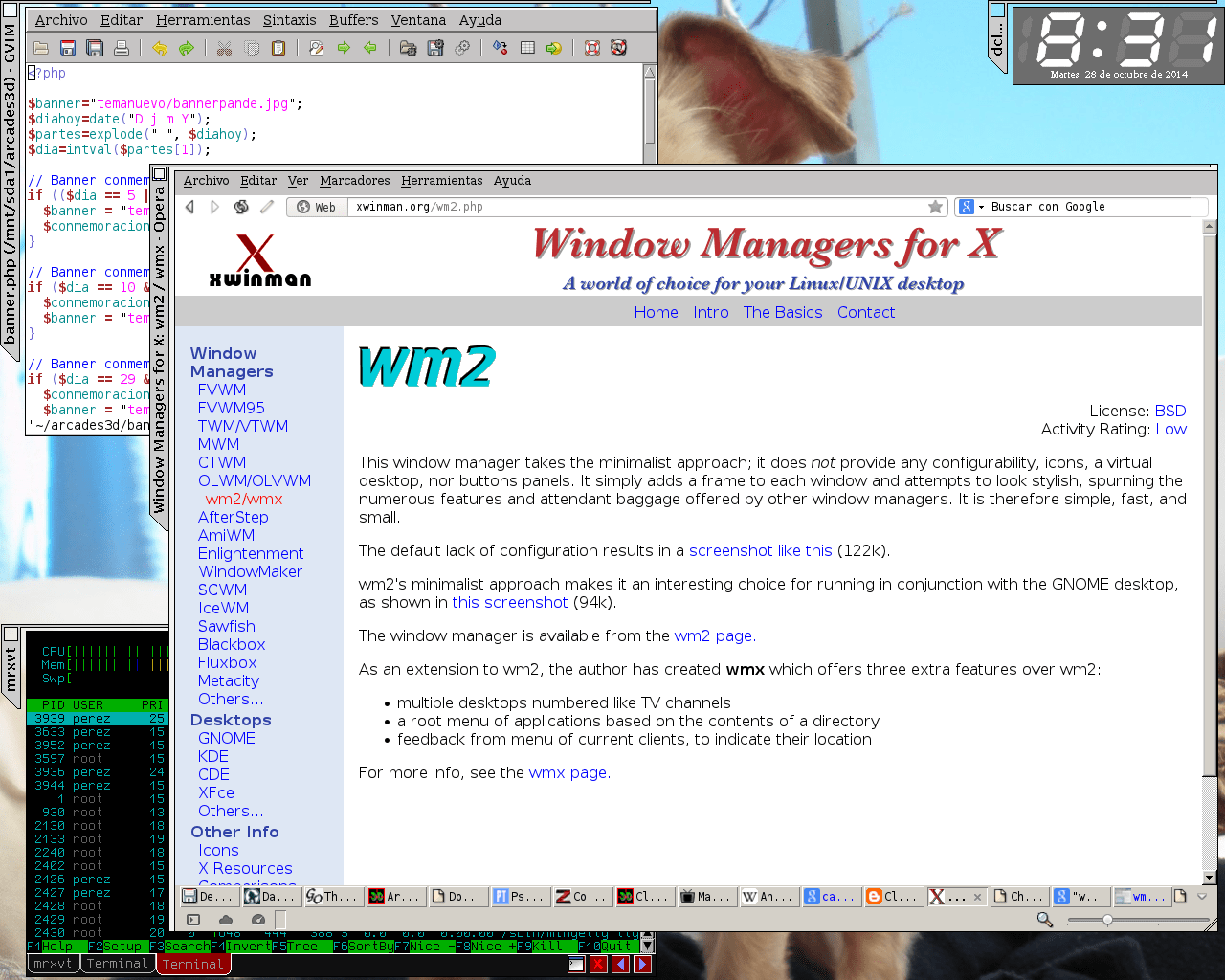The width and height of the screenshot is (1225, 980).
Task: Open the Archivo menu in GVim
Action: point(61,20)
